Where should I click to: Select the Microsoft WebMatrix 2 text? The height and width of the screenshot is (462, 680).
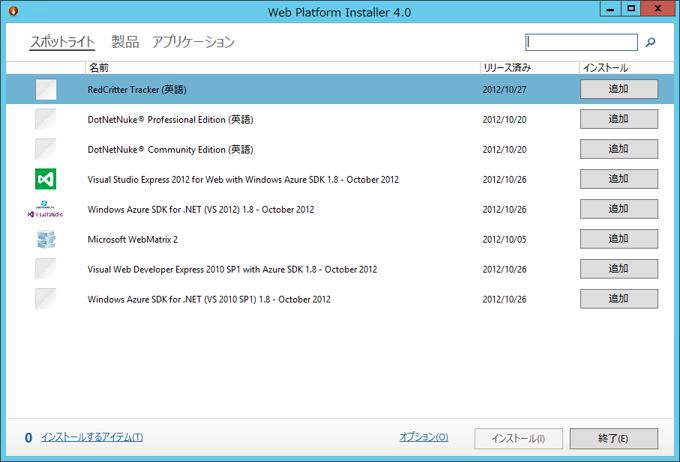[x=133, y=239]
